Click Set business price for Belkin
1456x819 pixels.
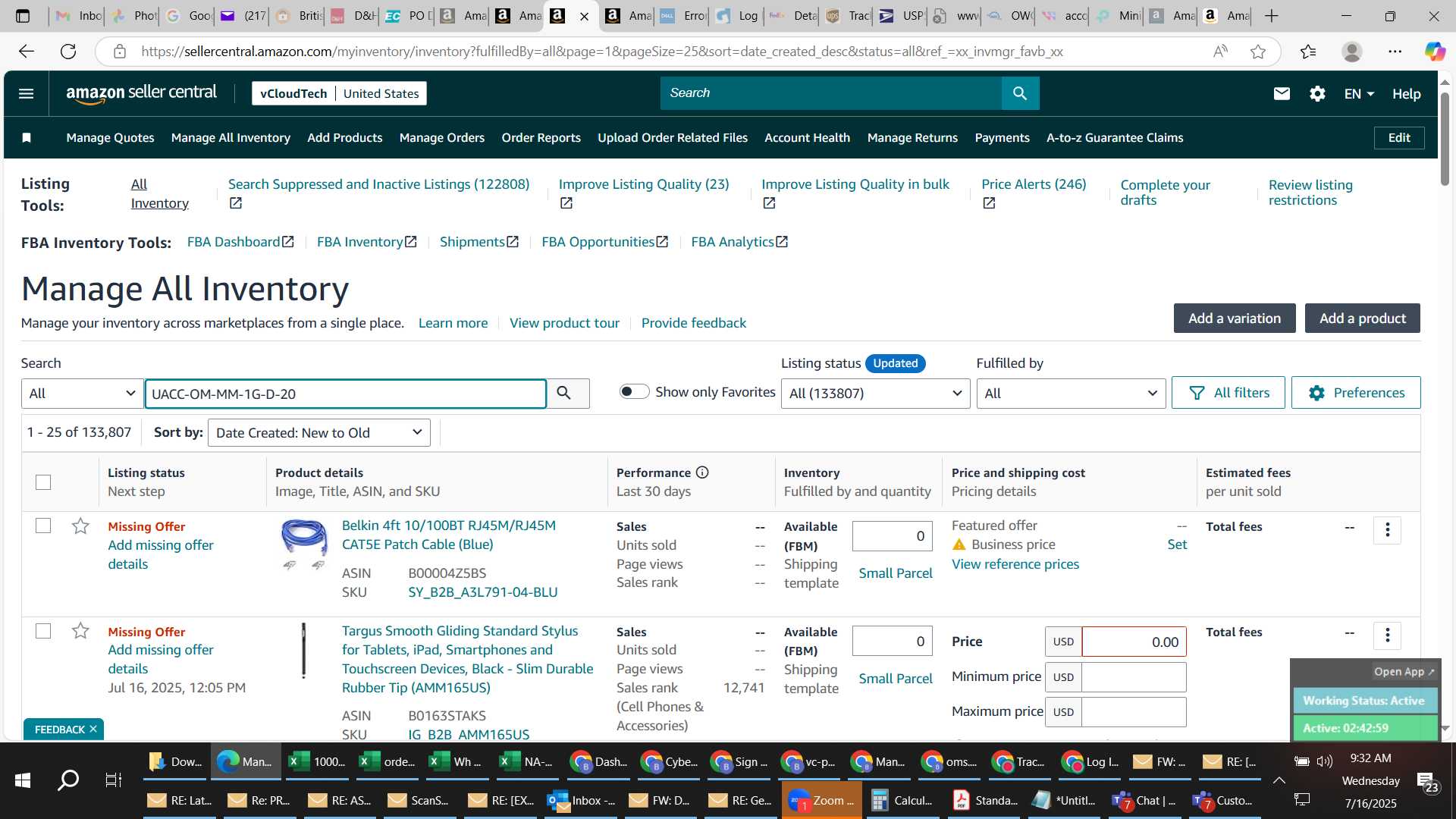point(1177,544)
